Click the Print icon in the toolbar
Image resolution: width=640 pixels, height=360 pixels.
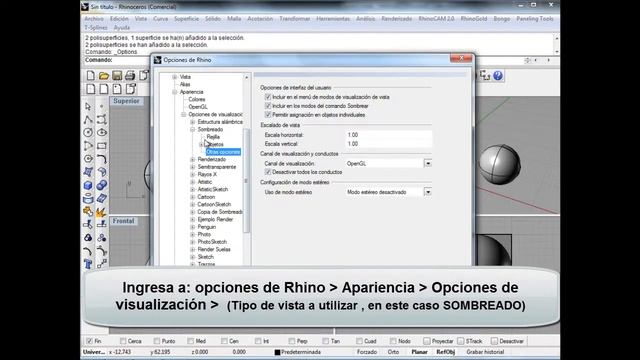(x=130, y=76)
